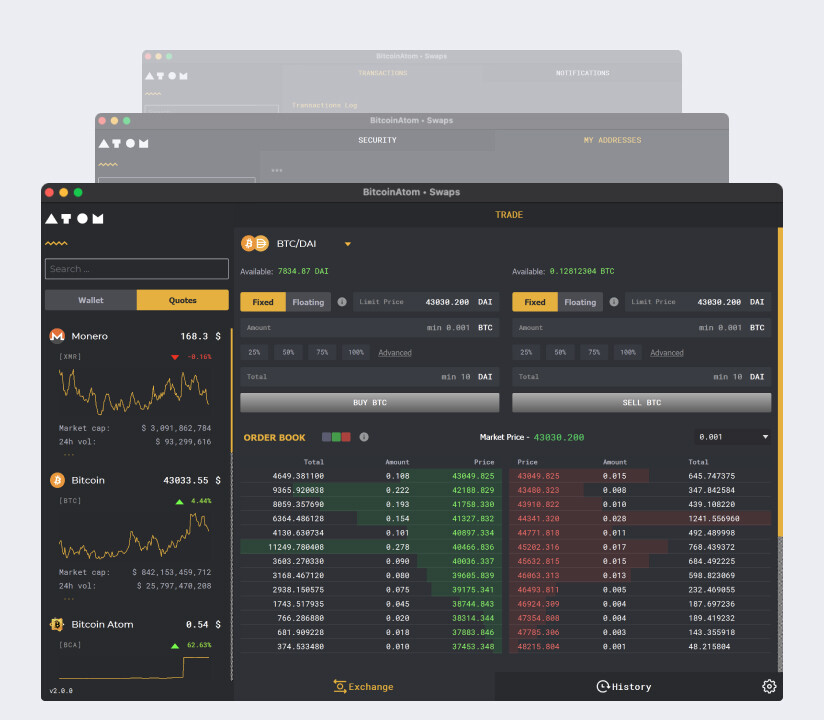Click the info icon beside sell-side Floating
The height and width of the screenshot is (720, 824).
tap(613, 302)
